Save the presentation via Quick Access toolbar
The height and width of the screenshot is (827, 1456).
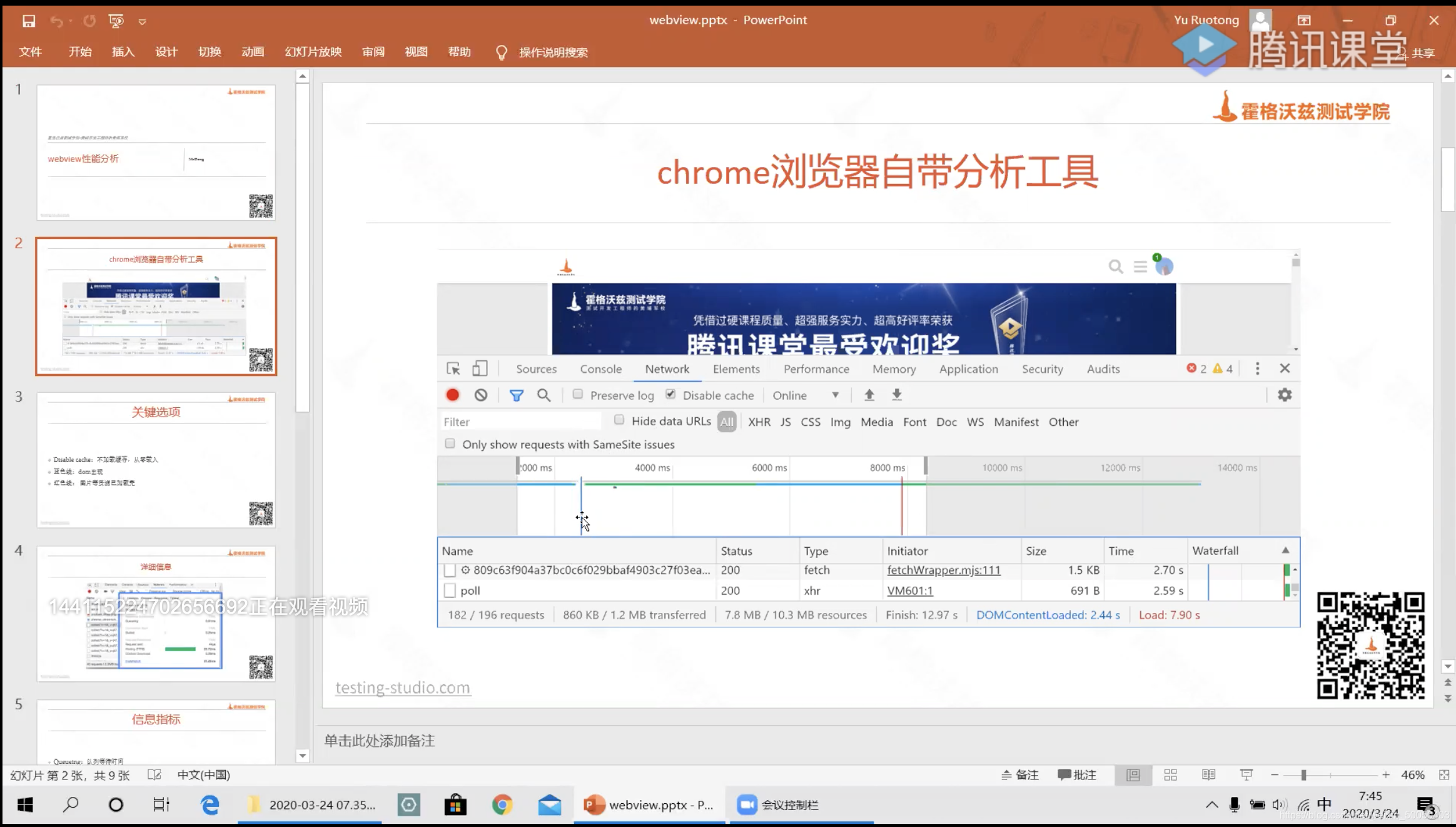coord(29,20)
